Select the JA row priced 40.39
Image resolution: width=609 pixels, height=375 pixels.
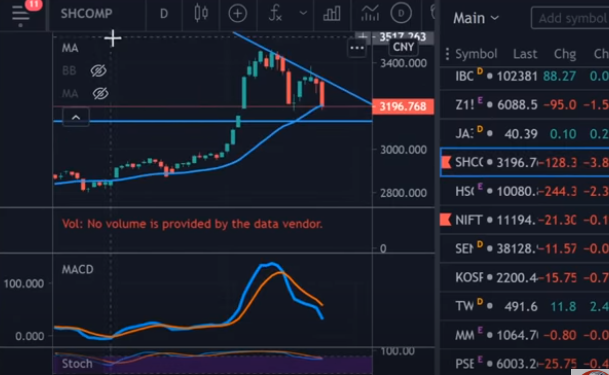point(524,134)
